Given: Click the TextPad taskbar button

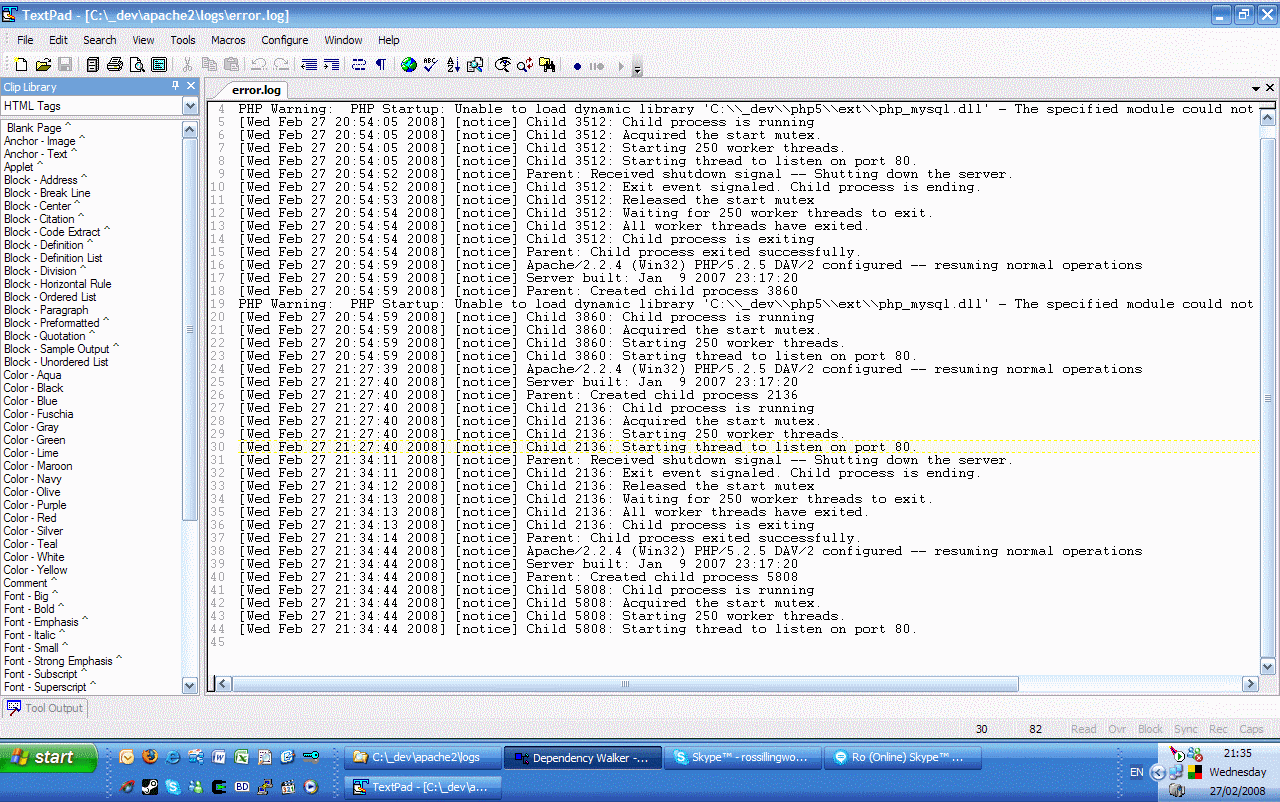Looking at the screenshot, I should (x=422, y=787).
